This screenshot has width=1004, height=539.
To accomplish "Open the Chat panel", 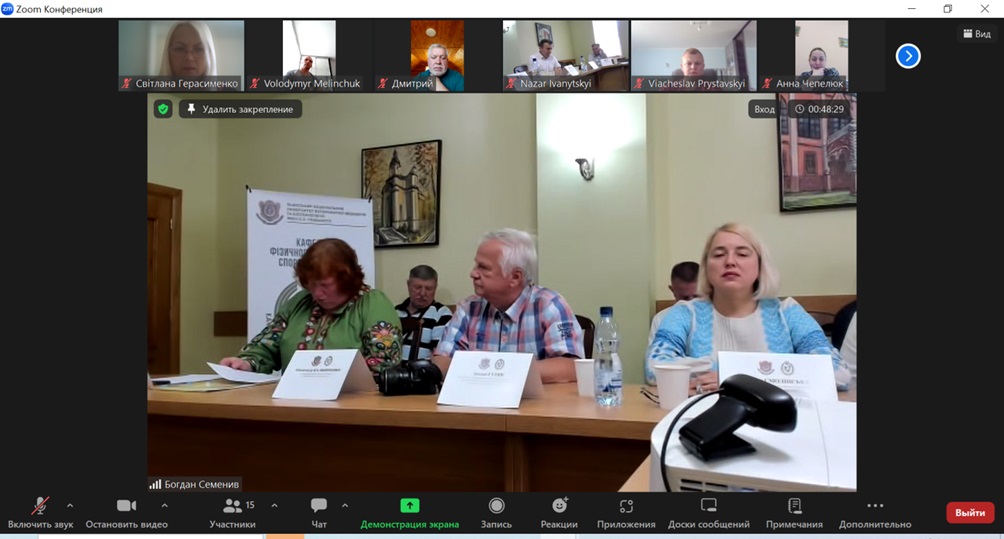I will (319, 512).
